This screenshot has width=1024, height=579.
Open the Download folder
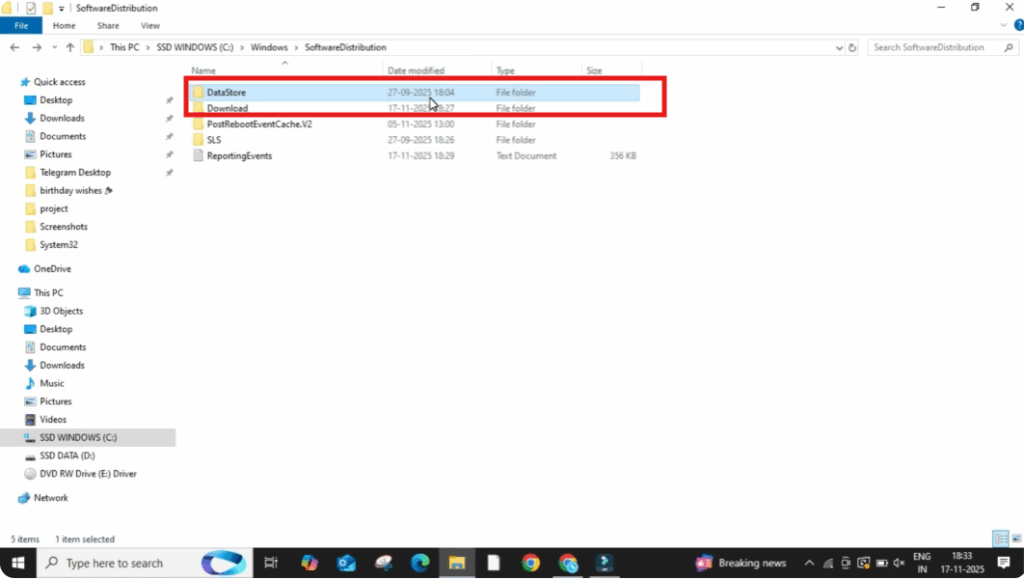tap(227, 108)
